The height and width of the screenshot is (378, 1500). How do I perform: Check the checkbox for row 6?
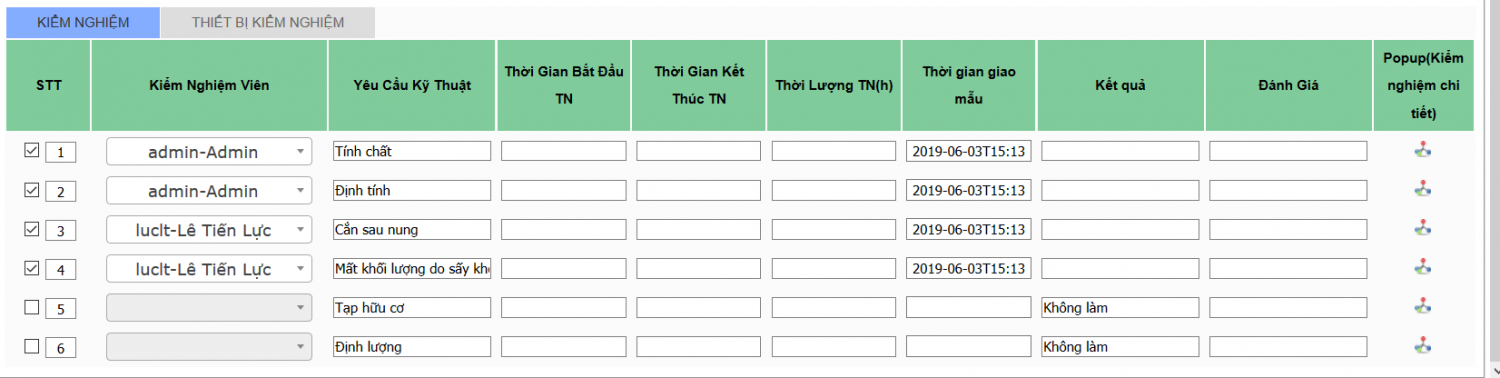pos(31,346)
